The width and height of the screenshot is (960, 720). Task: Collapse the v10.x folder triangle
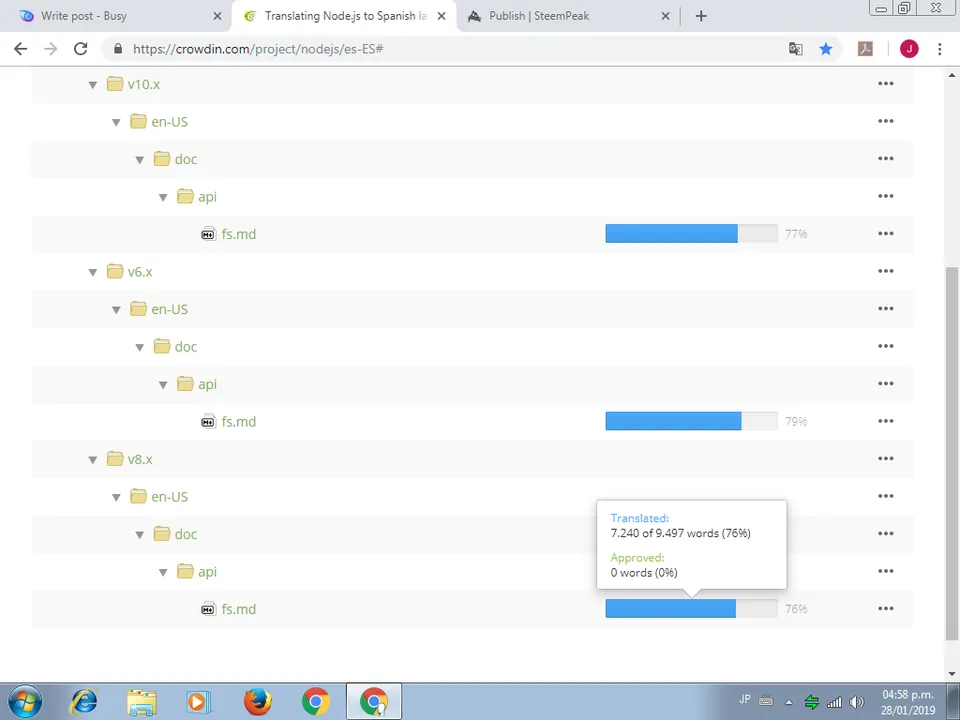93,85
